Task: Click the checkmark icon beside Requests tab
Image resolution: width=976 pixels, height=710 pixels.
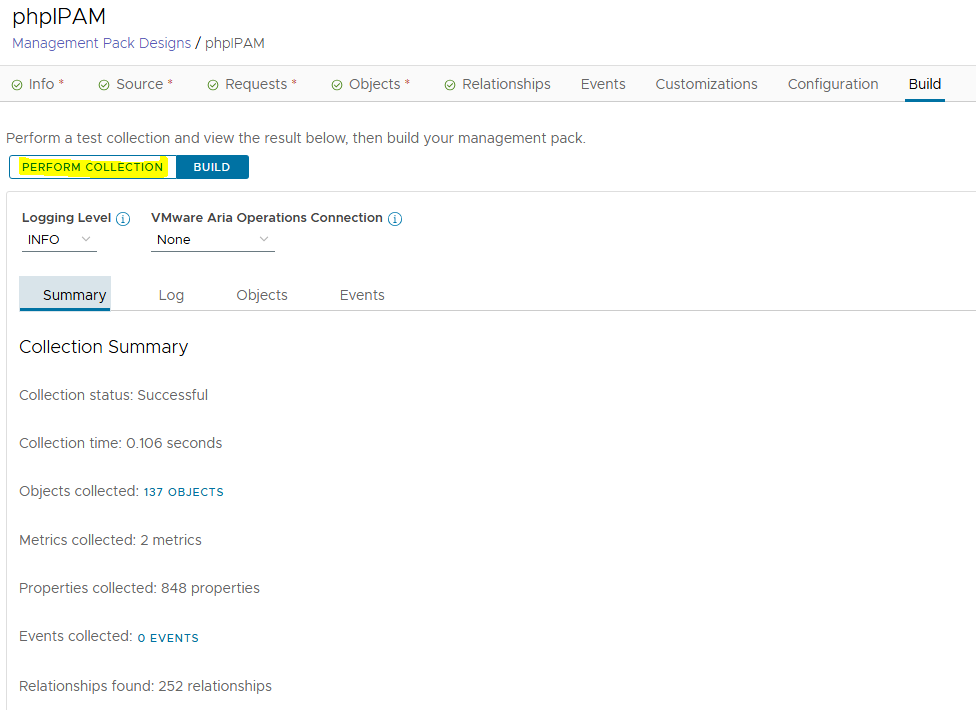Action: click(213, 85)
